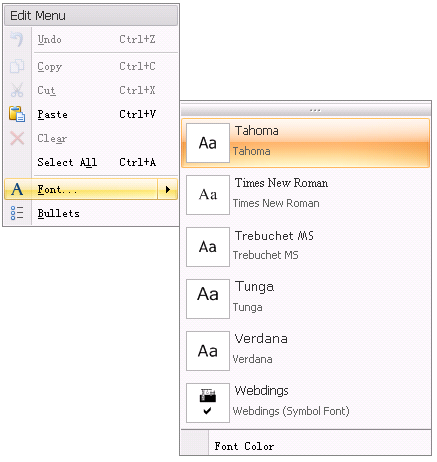Click the Cut scissors icon

(x=17, y=90)
